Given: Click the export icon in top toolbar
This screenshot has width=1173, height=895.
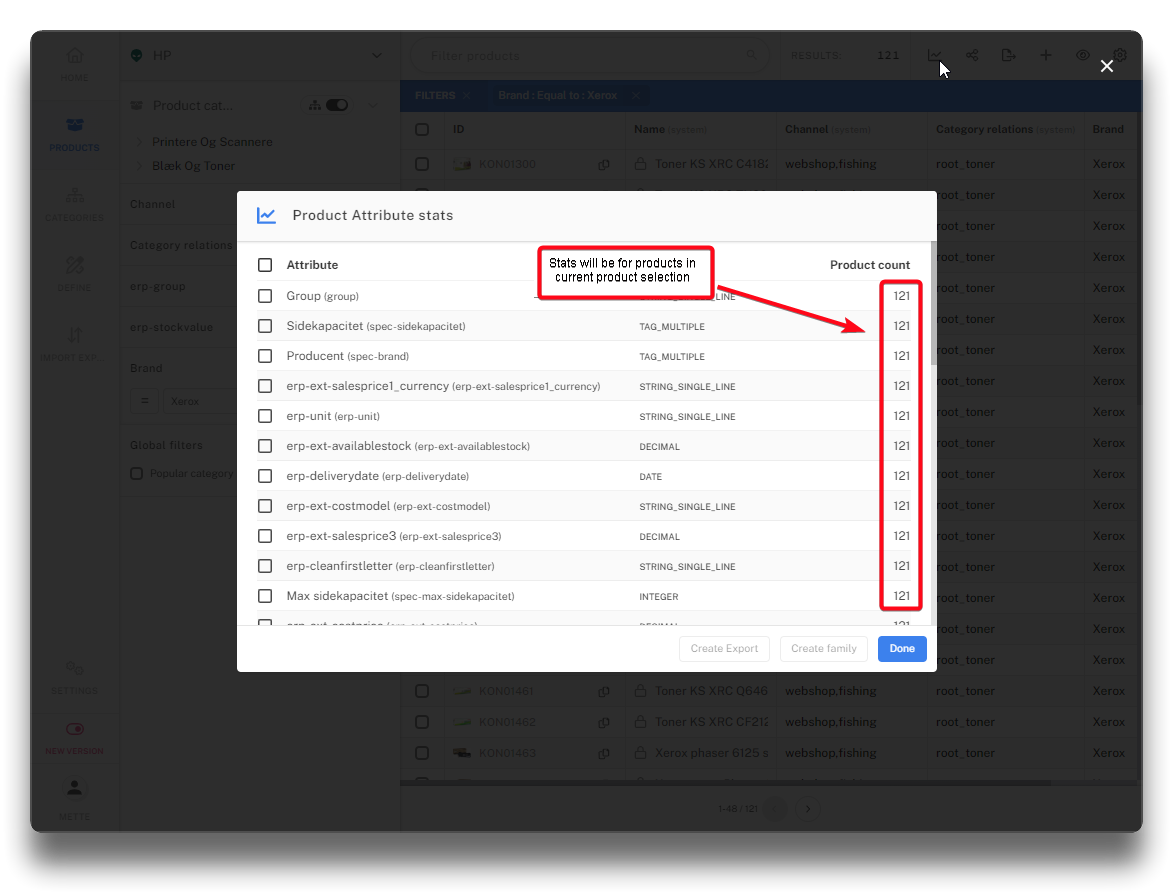Looking at the screenshot, I should [x=1008, y=56].
